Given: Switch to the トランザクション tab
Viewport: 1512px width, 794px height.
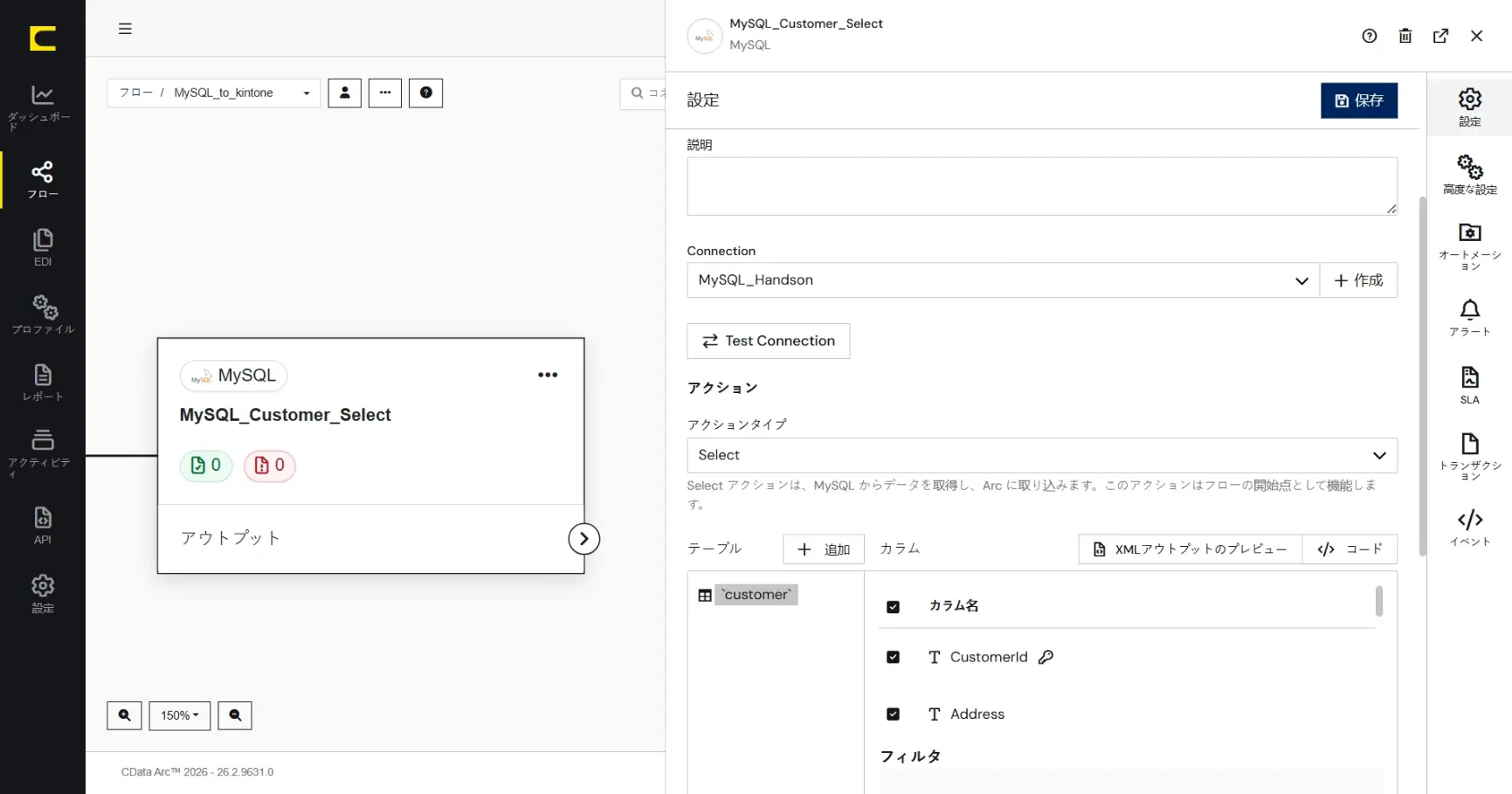Looking at the screenshot, I should (1470, 456).
